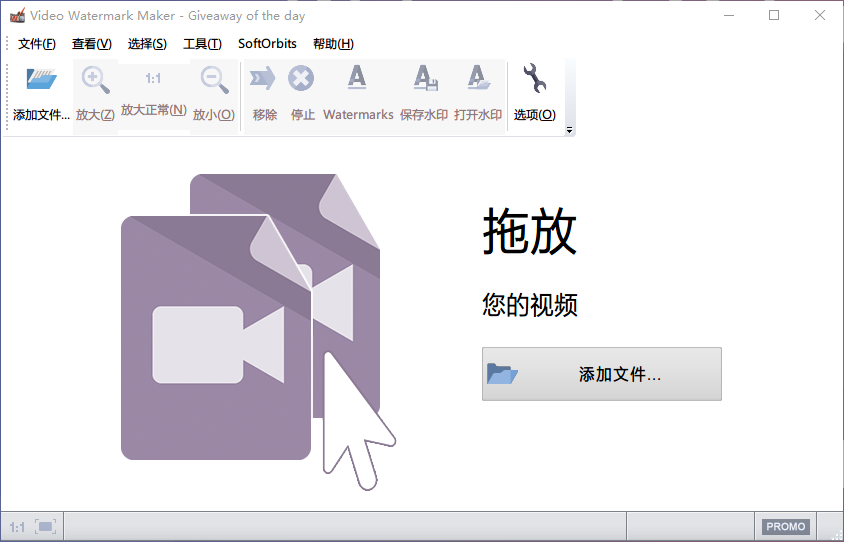Click the 移除 arrow icon
Image resolution: width=844 pixels, height=542 pixels.
(x=263, y=79)
